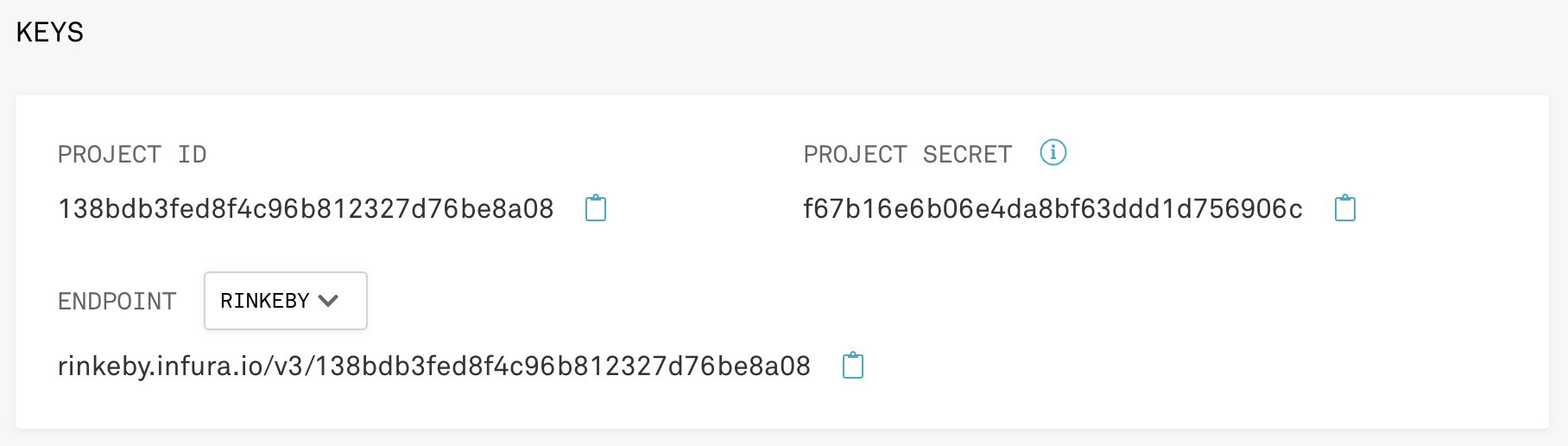Copy the endpoint URL to clipboard
The image size is (1568, 446).
853,366
